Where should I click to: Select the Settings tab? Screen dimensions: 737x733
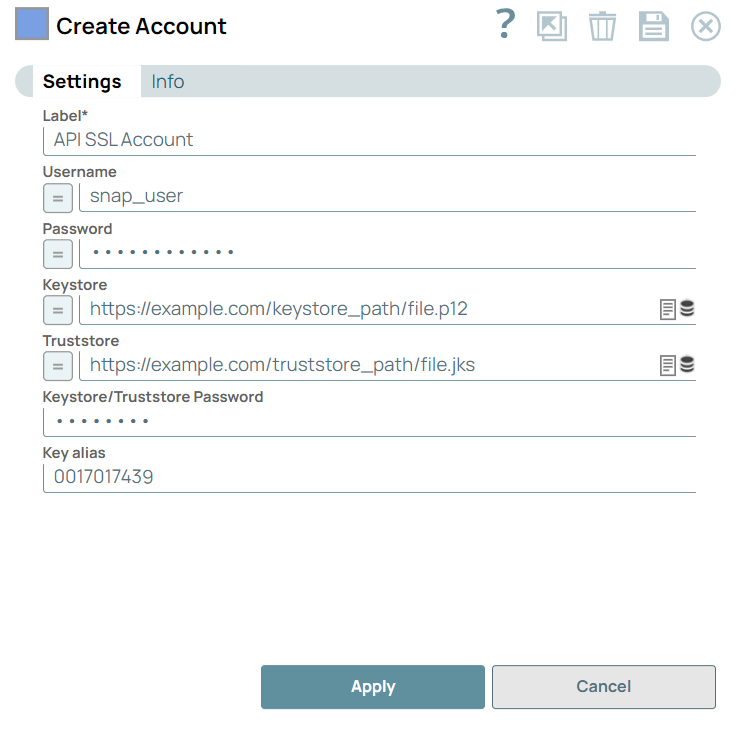coord(82,82)
